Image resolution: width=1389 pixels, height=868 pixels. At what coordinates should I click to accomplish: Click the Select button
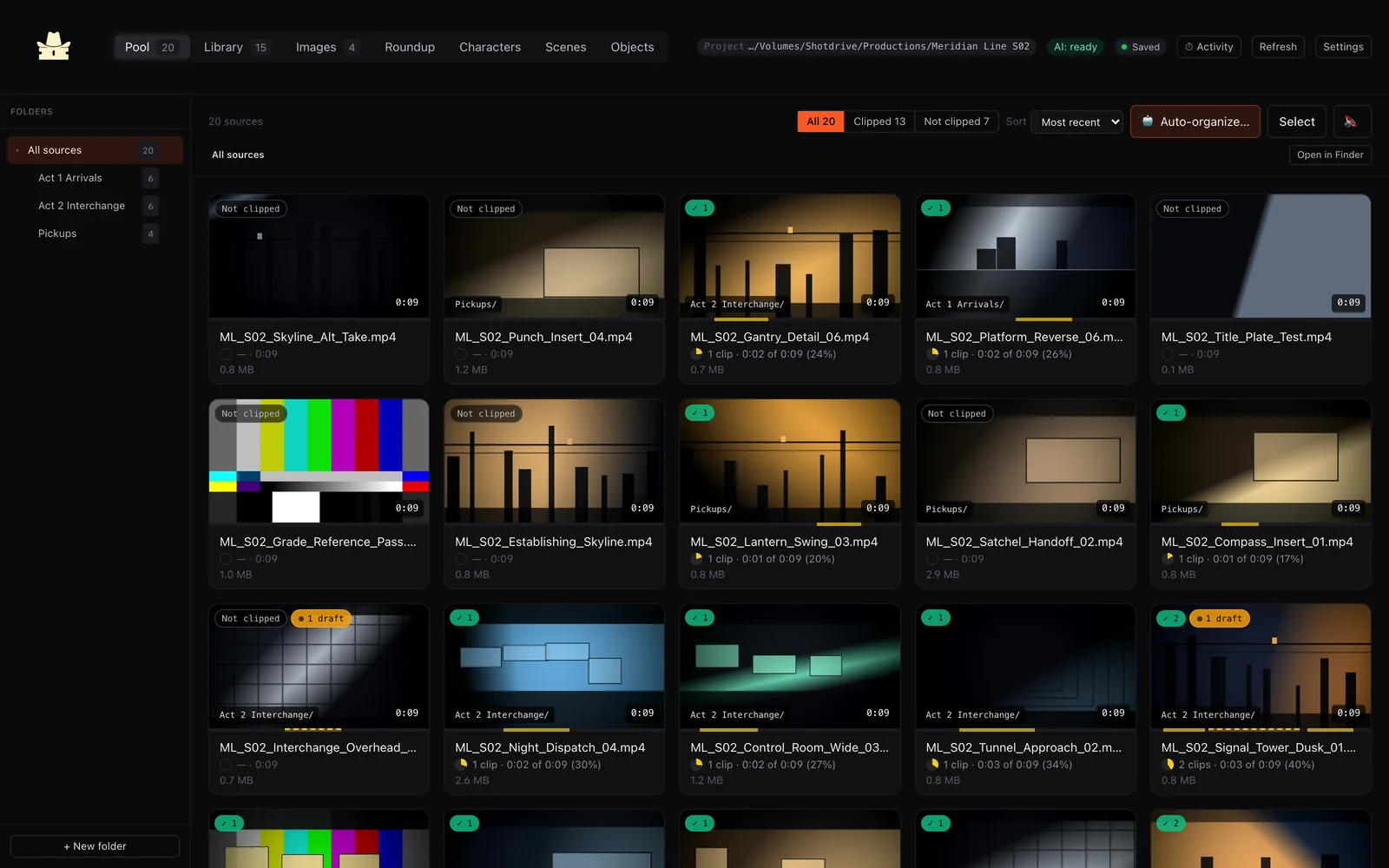tap(1297, 122)
